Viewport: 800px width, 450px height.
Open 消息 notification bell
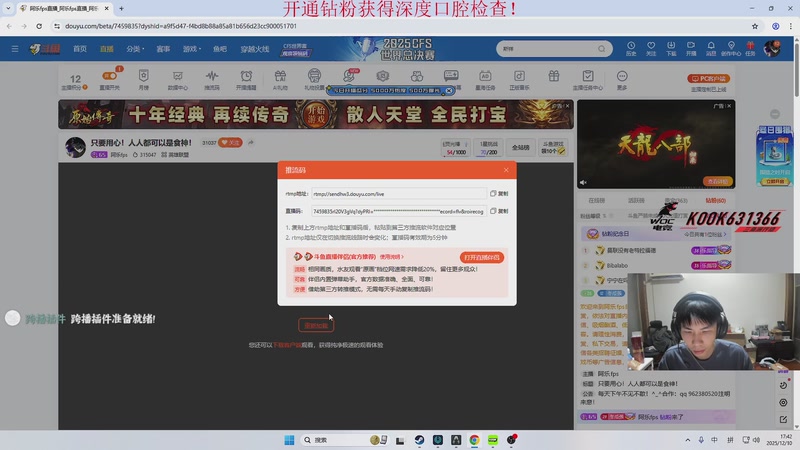click(x=711, y=48)
